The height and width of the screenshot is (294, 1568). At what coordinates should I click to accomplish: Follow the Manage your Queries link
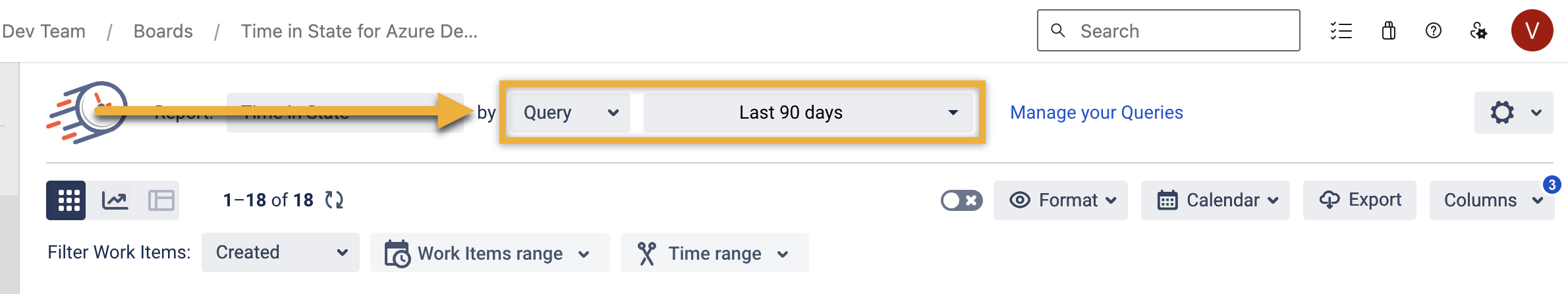(1096, 113)
